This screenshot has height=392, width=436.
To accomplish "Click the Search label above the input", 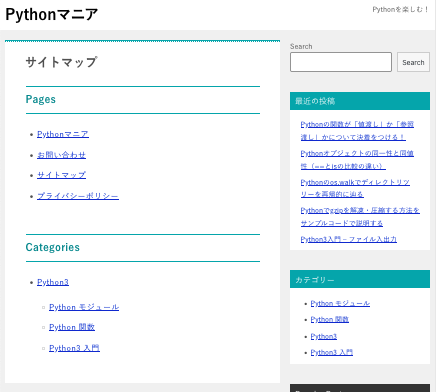I will point(301,46).
